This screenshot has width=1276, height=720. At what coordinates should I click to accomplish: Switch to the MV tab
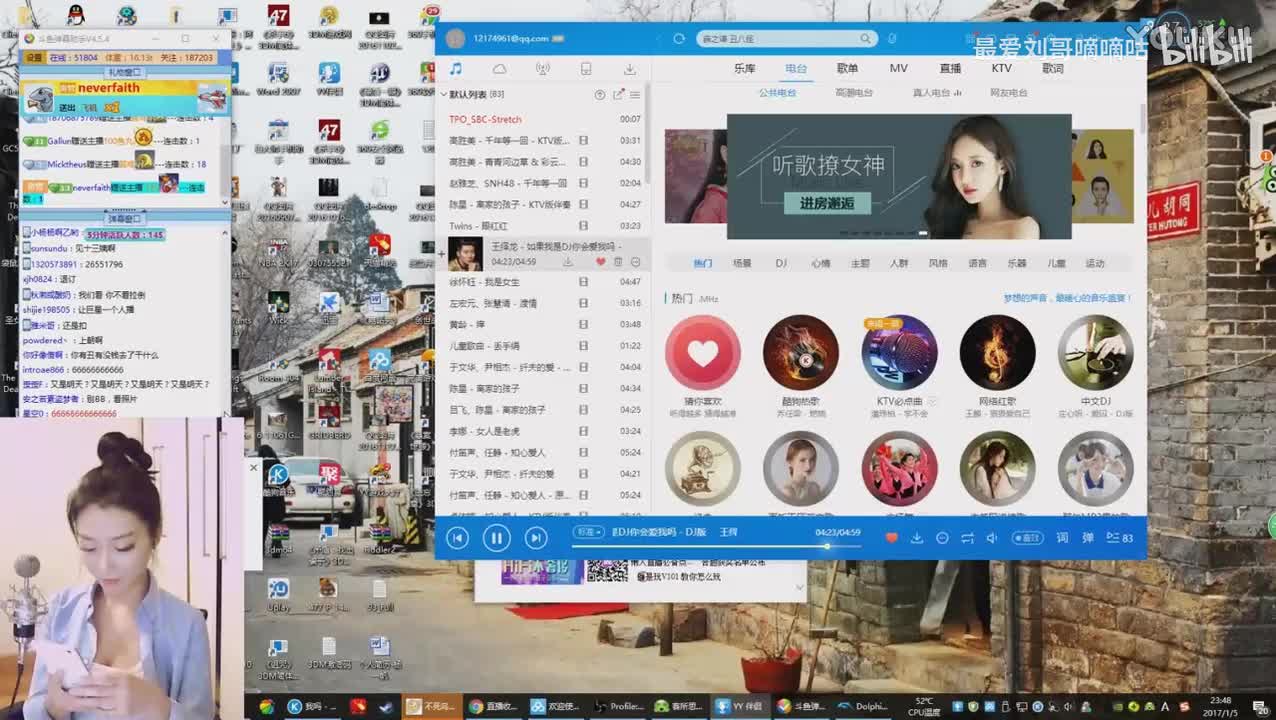899,68
